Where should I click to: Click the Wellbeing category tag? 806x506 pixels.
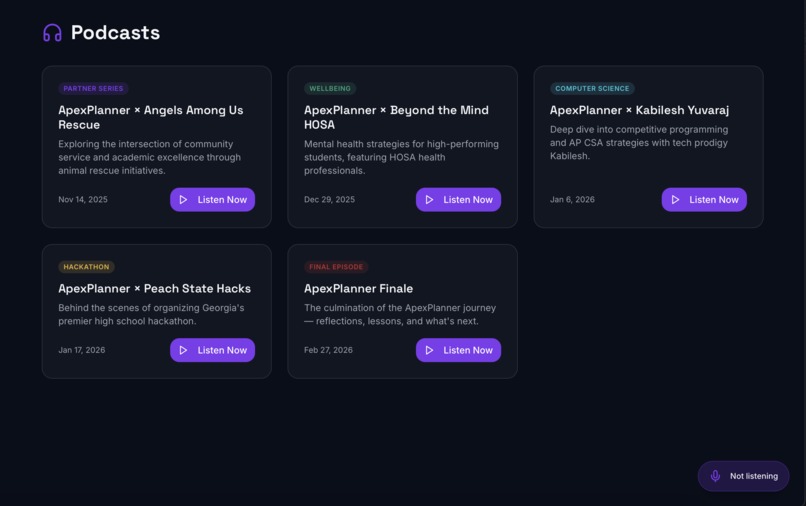point(330,88)
